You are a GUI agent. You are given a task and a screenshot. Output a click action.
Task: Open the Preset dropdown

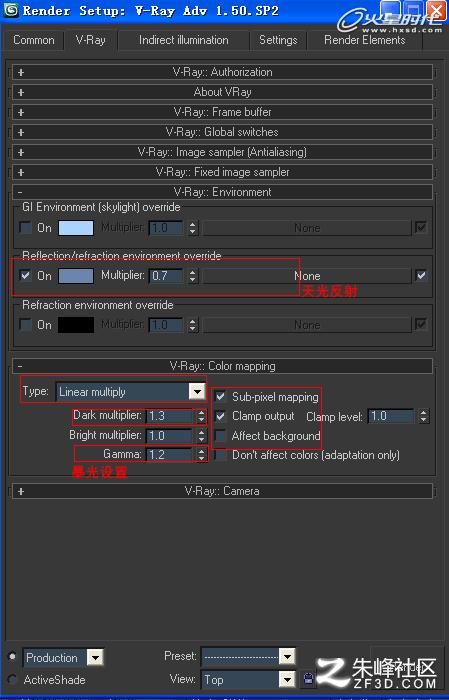click(248, 656)
